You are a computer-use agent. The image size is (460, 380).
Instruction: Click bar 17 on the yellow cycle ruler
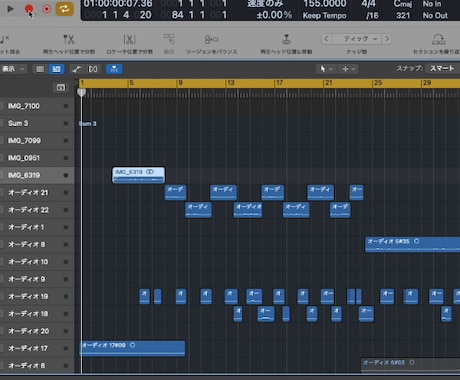tap(279, 83)
